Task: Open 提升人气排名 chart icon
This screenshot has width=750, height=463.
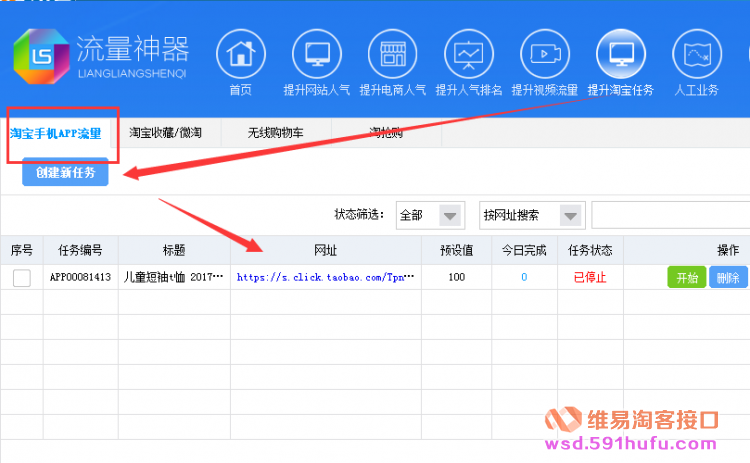Action: (469, 54)
